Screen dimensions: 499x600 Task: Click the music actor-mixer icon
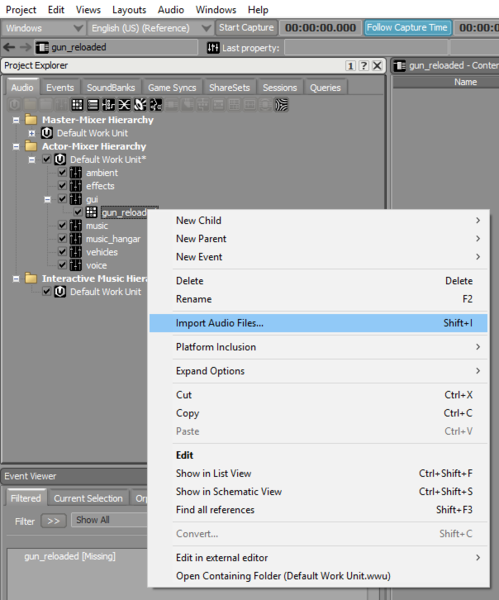(x=75, y=226)
